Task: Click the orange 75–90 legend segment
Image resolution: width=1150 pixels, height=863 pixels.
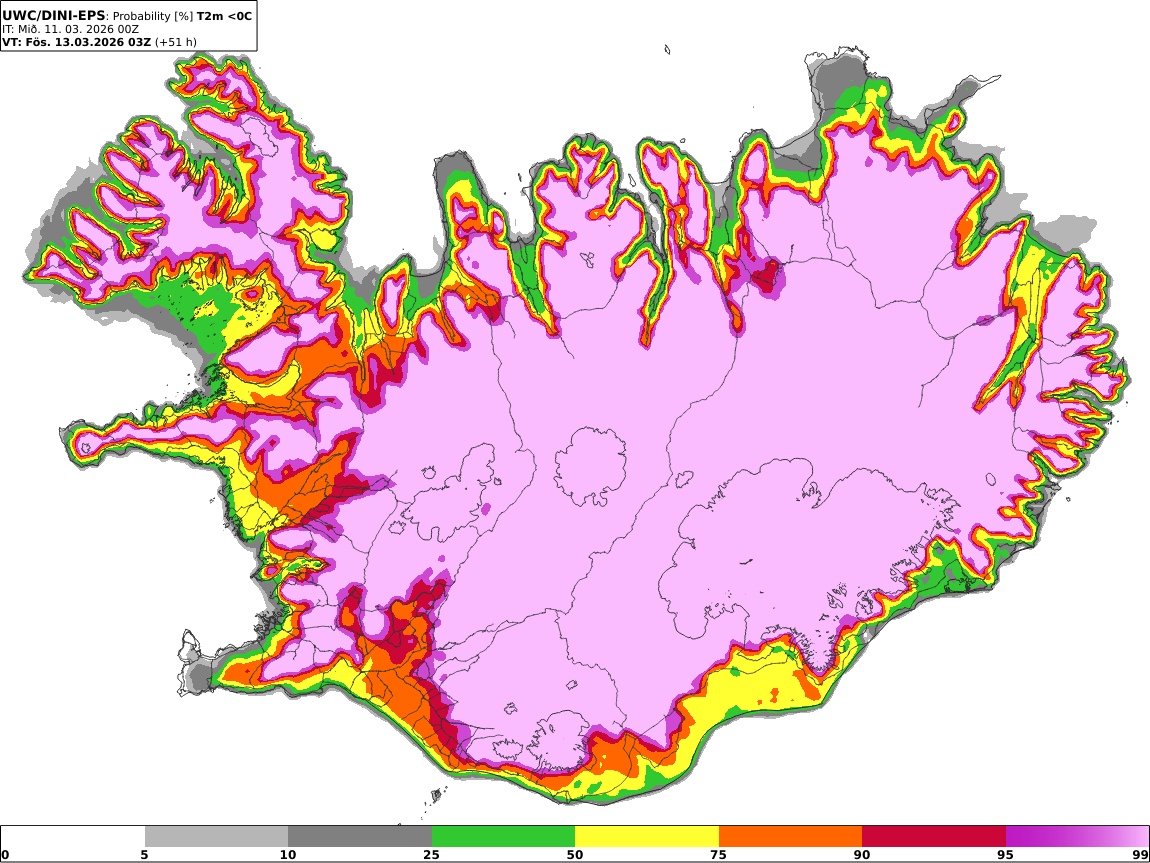Action: tap(791, 836)
